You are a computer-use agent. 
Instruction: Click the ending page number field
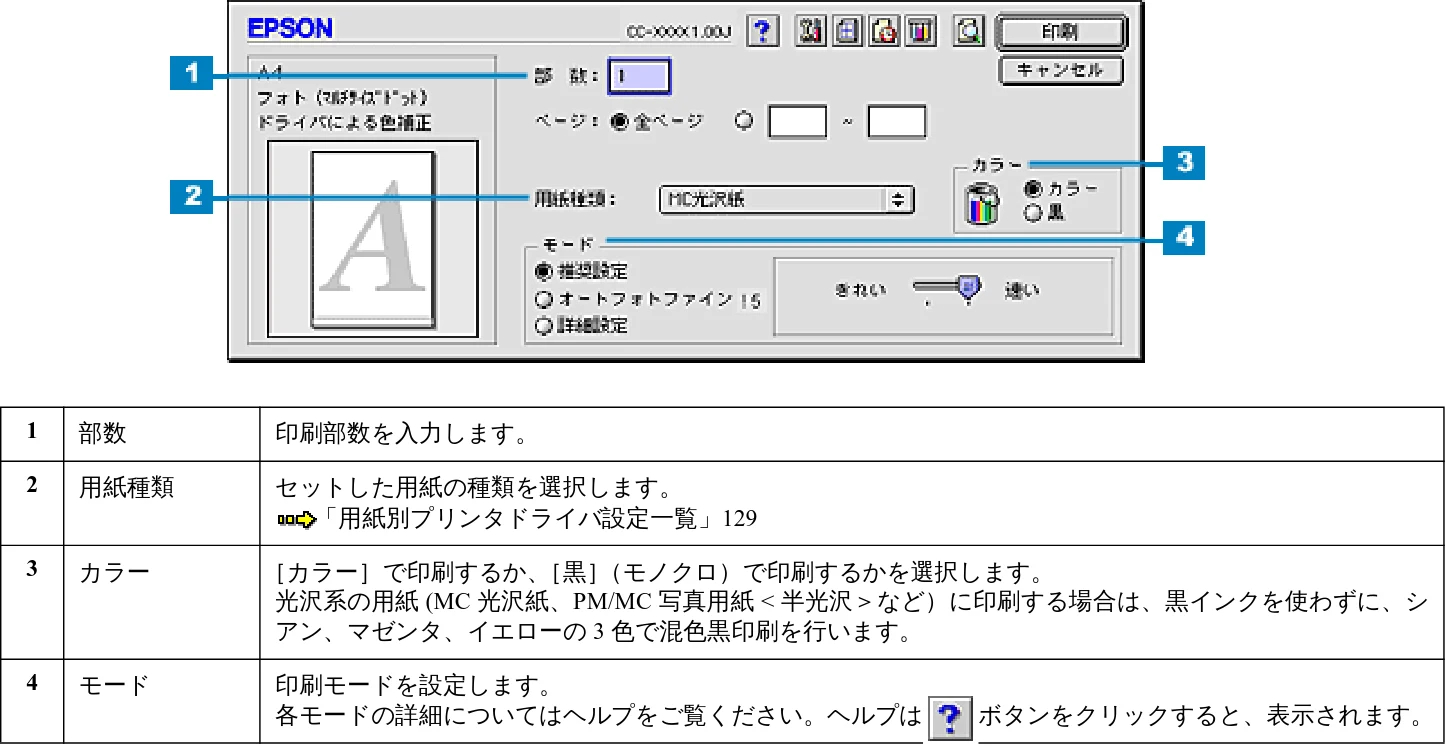(897, 122)
